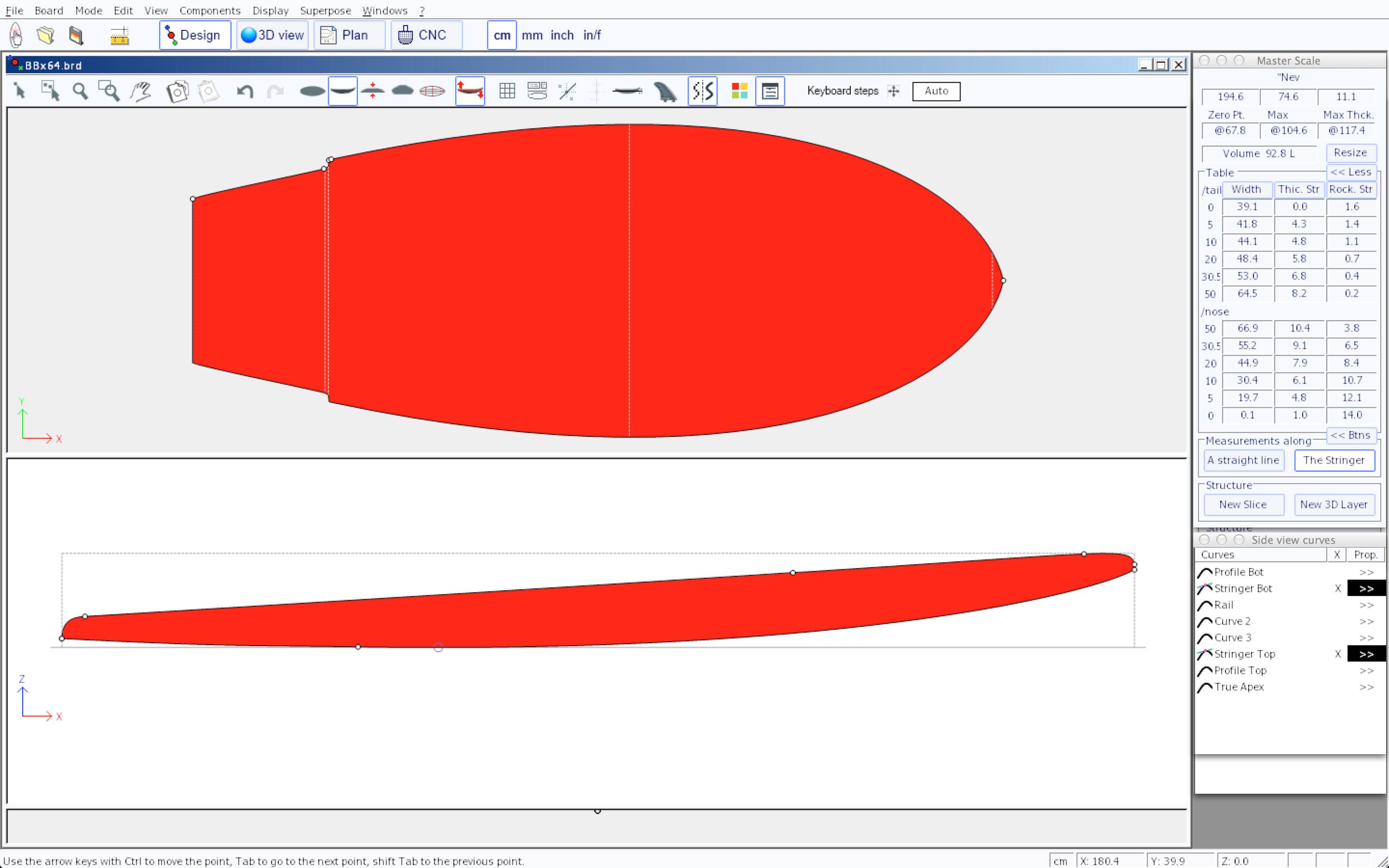The width and height of the screenshot is (1389, 868).
Task: Select the pan hand tool
Action: [x=140, y=91]
